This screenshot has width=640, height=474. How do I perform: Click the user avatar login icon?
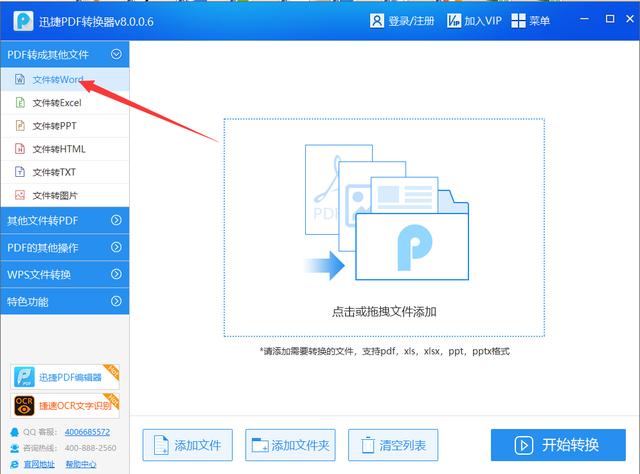(x=377, y=20)
